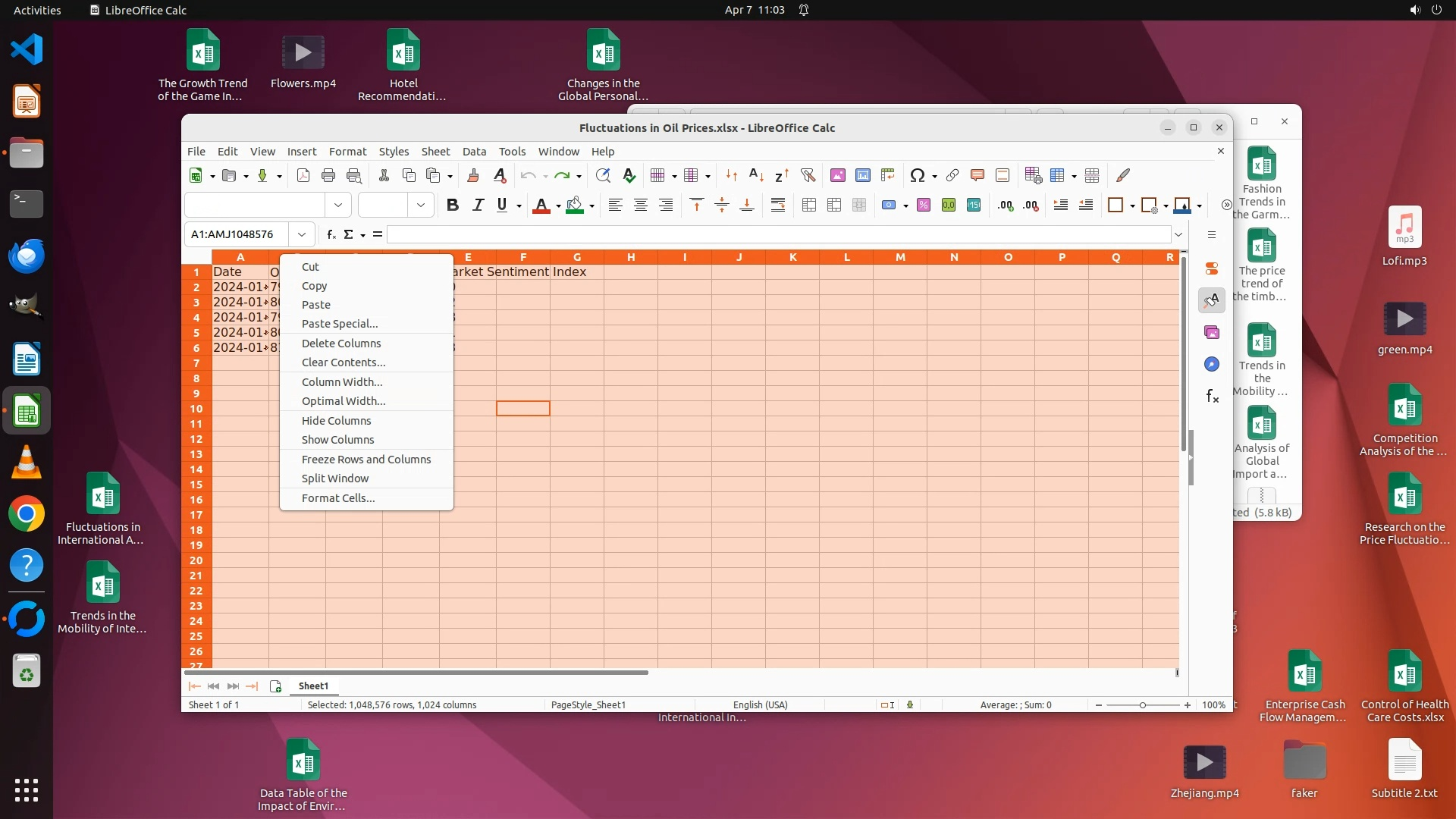Insert Special Character omega icon
This screenshot has height=819, width=1456.
click(x=917, y=176)
